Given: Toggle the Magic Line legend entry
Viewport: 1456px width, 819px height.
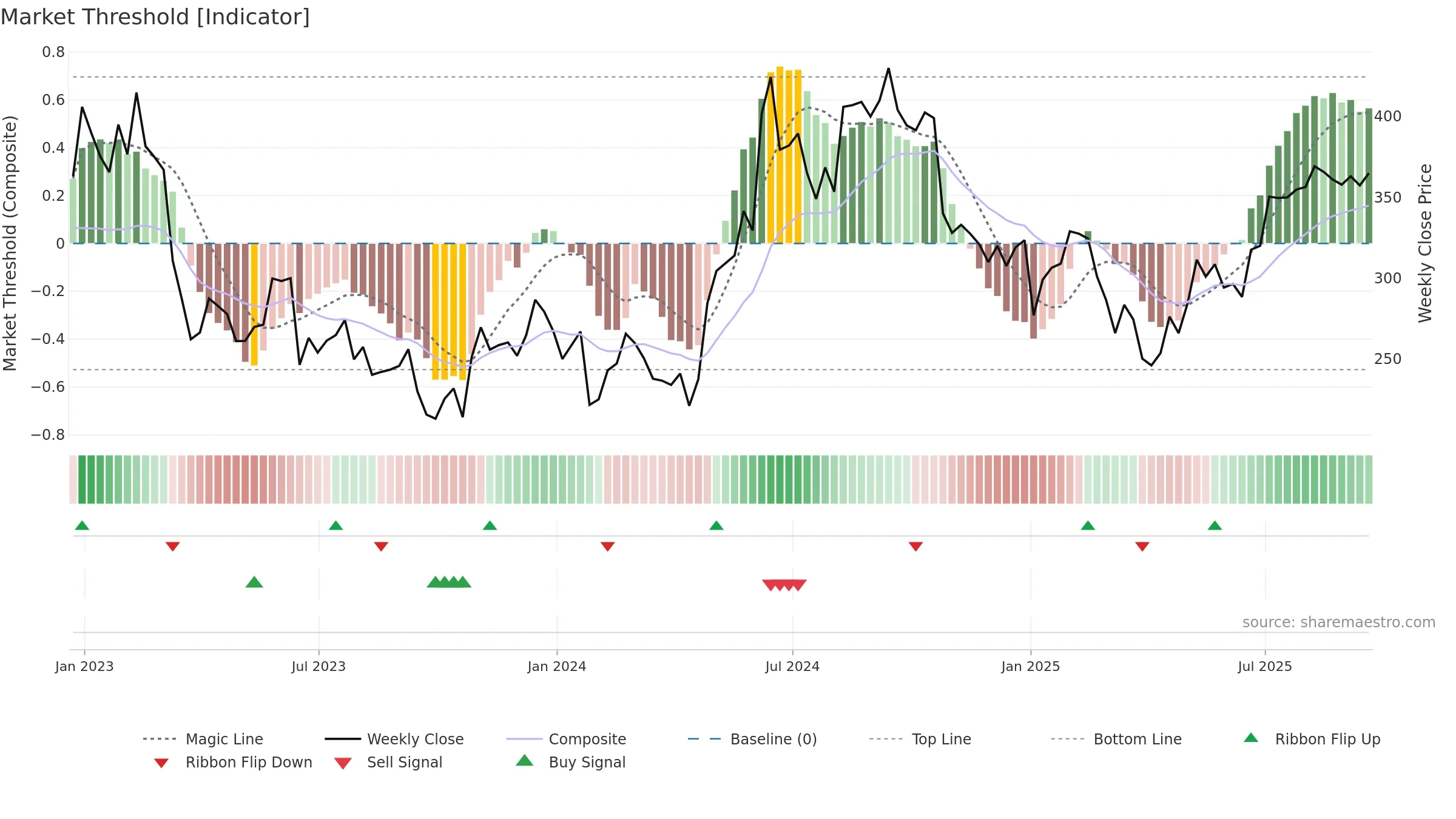Looking at the screenshot, I should [x=203, y=739].
